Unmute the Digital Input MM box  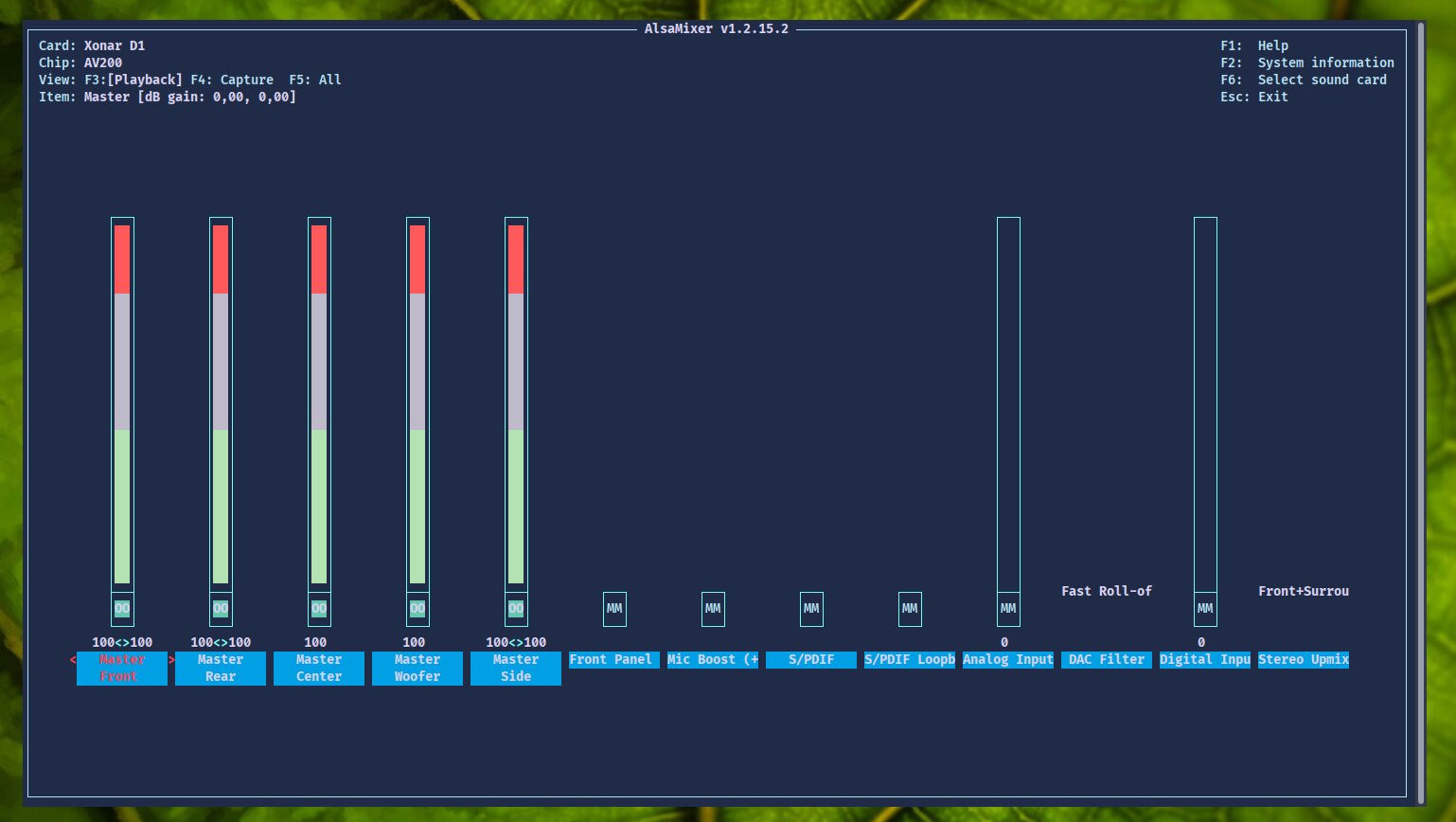coord(1205,609)
